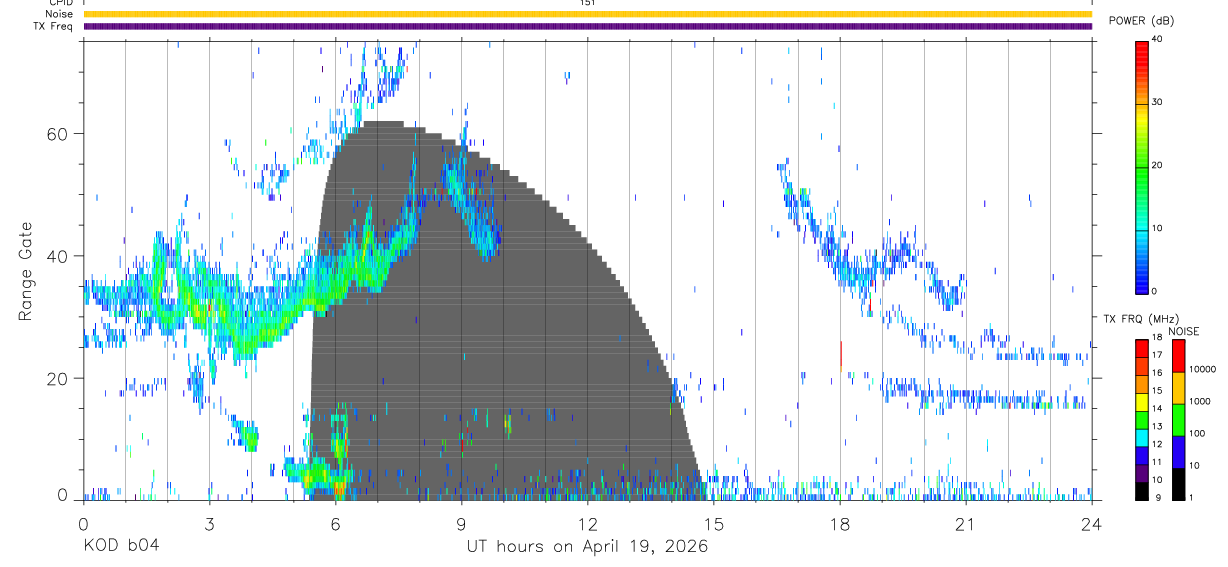Image resolution: width=1228 pixels, height=567 pixels.
Task: Click the 9 tick on the UT hours axis
Action: tap(461, 523)
